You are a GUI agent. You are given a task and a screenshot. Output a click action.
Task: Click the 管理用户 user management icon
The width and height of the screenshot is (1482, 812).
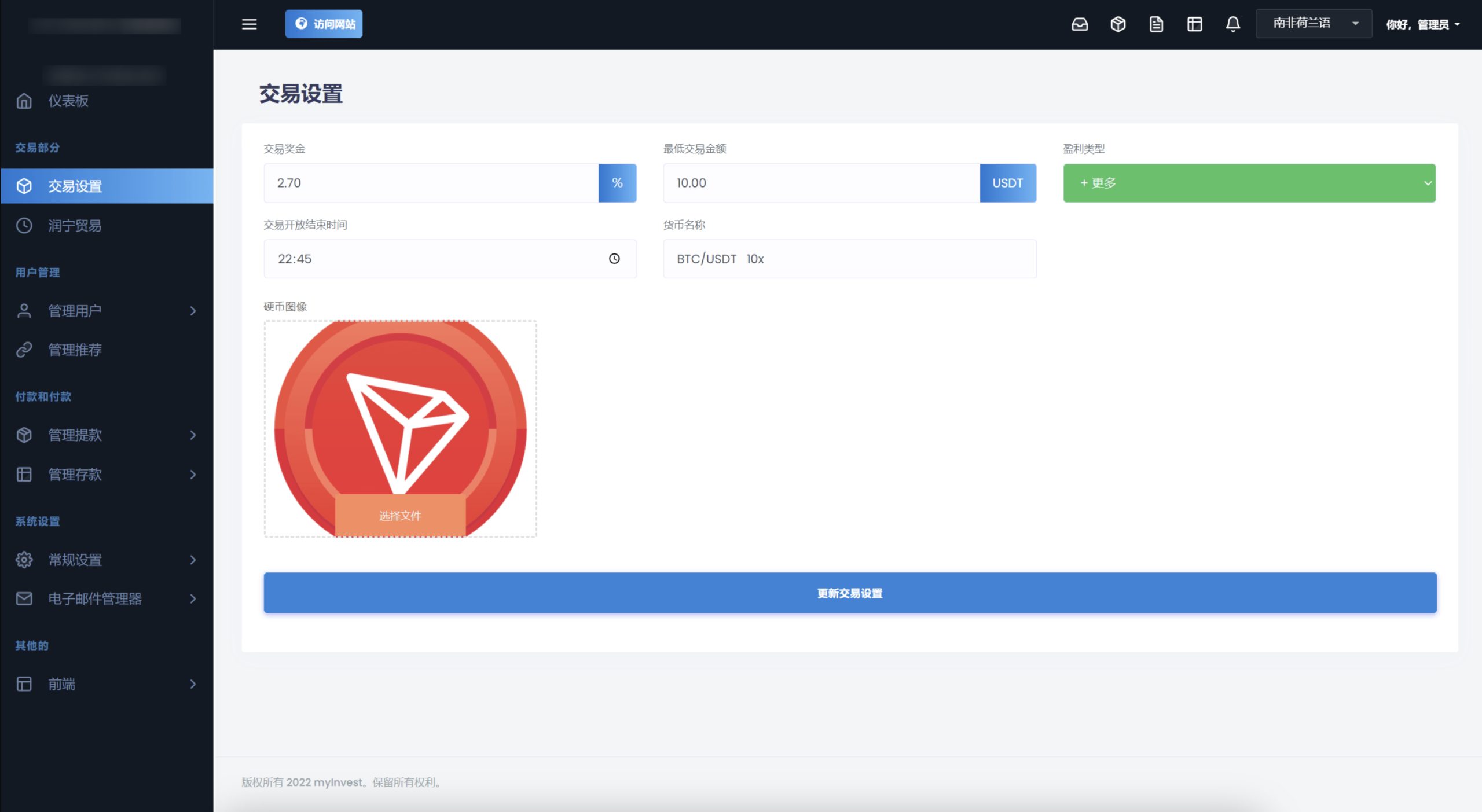coord(25,310)
